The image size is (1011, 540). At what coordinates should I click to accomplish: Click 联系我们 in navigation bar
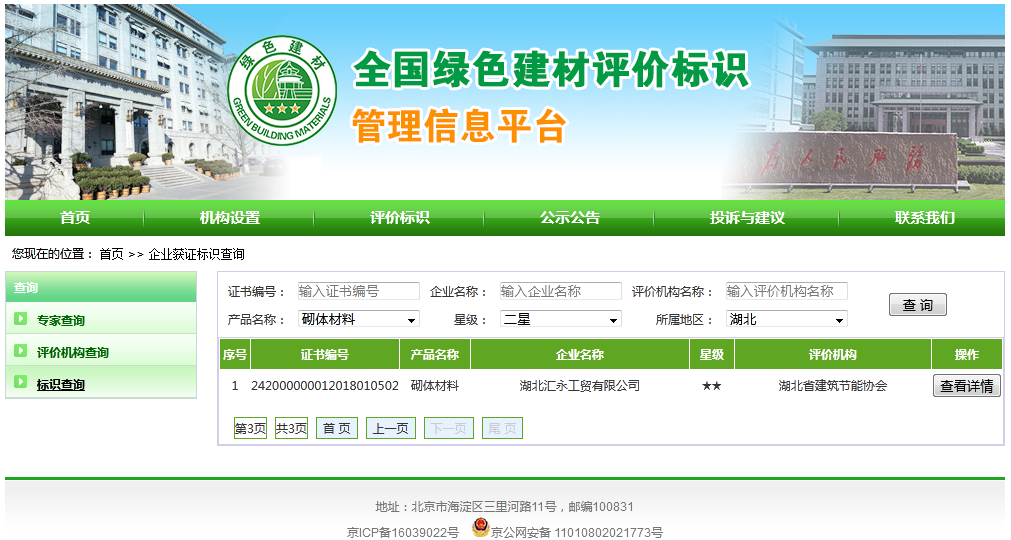point(924,218)
